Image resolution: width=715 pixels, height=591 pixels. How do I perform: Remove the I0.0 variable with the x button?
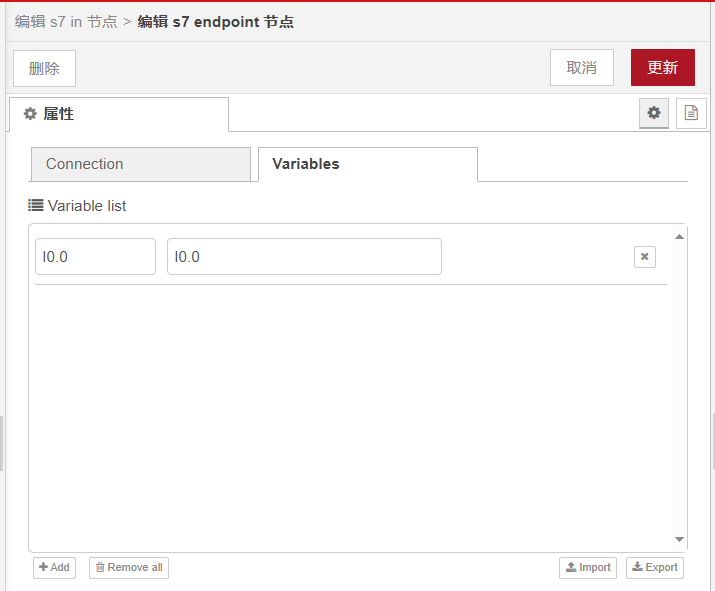(645, 257)
